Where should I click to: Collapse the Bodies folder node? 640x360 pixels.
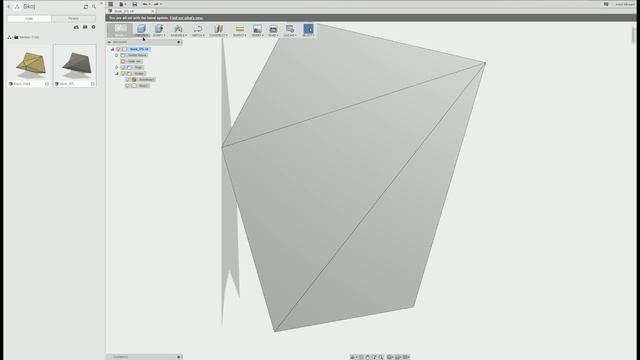pos(117,73)
